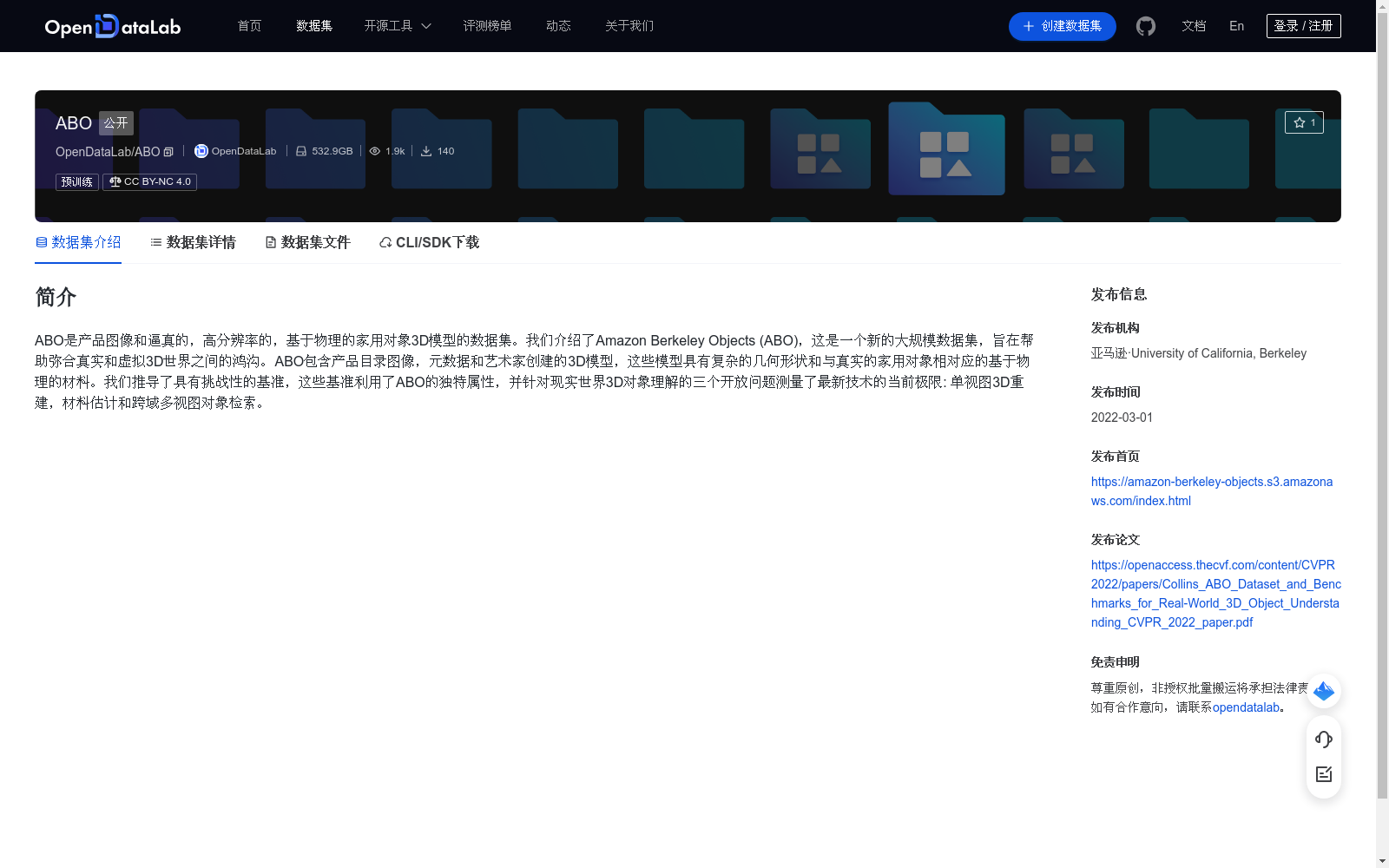The image size is (1389, 868).
Task: Go to 首页 in the navigation bar
Action: click(x=250, y=26)
